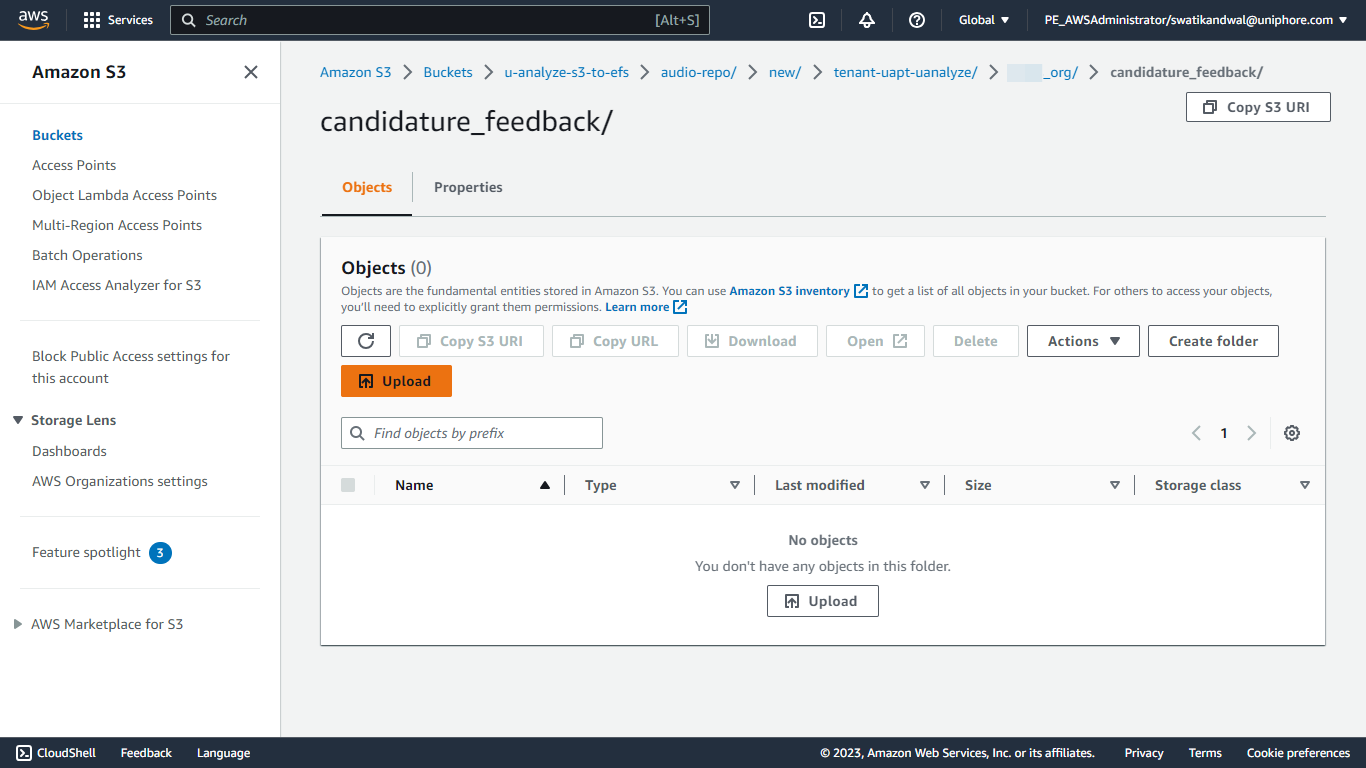The width and height of the screenshot is (1366, 768).
Task: Click the Download button
Action: [751, 341]
